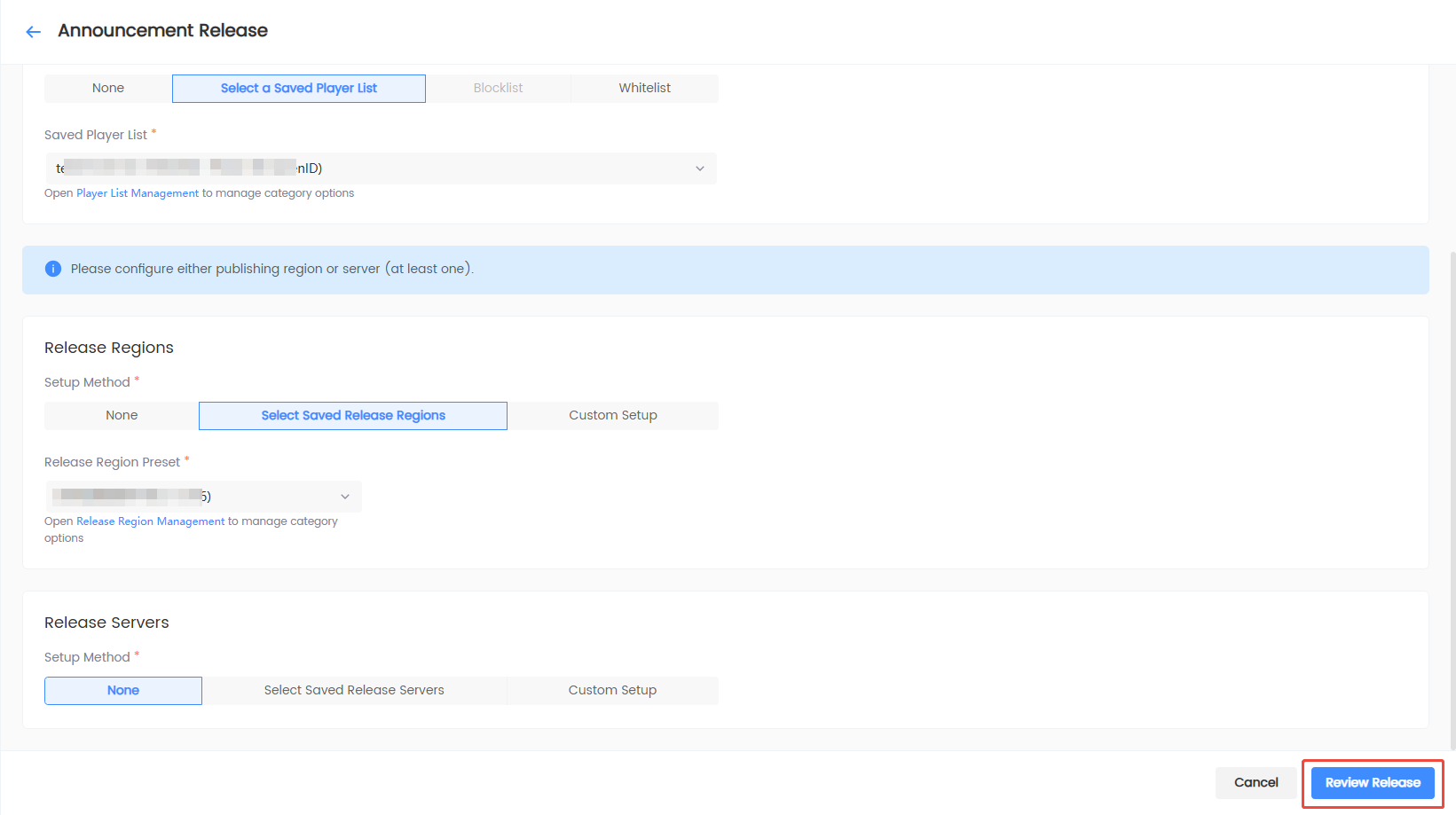Set Release Regions setup method to None
The image size is (1456, 815).
click(122, 416)
